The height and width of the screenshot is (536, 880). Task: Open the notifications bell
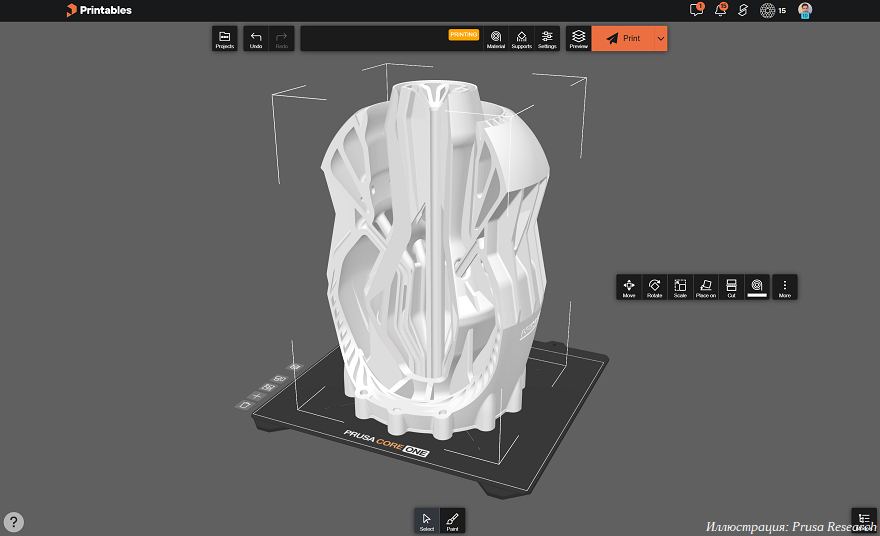click(x=721, y=10)
